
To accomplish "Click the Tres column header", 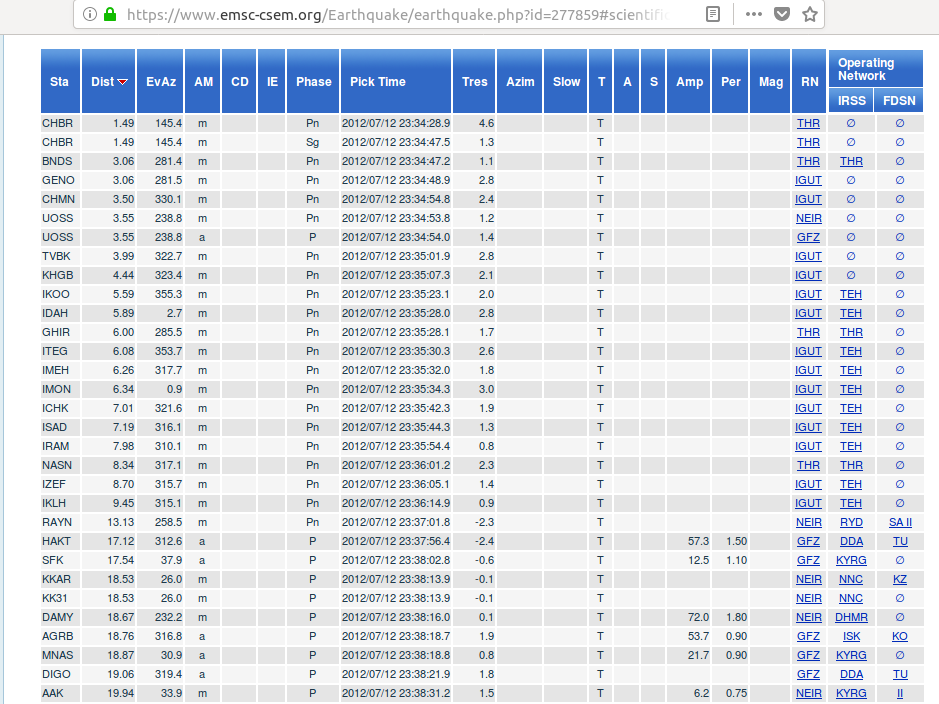I will 475,82.
